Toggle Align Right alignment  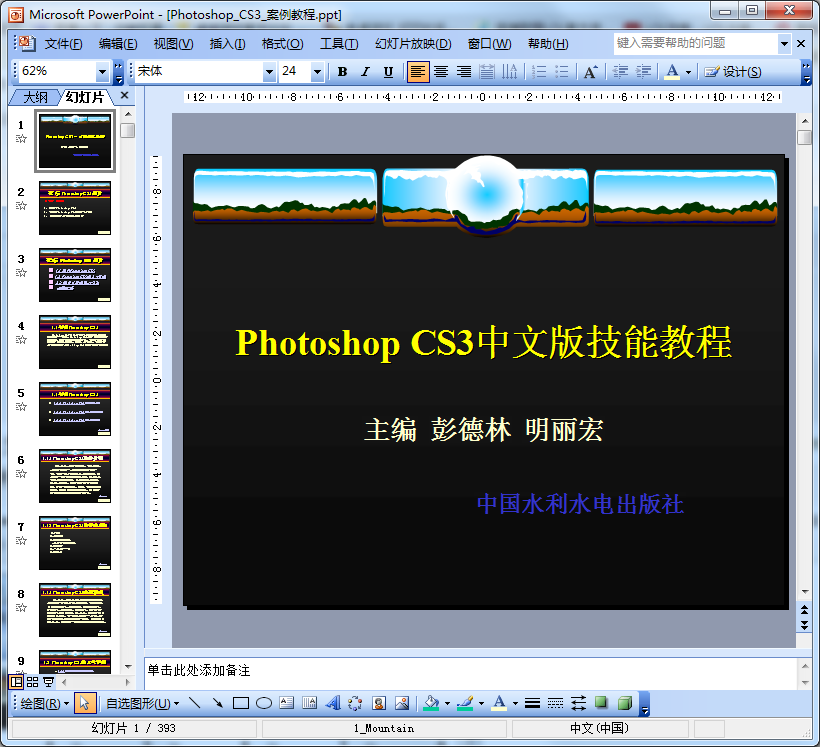[x=464, y=72]
